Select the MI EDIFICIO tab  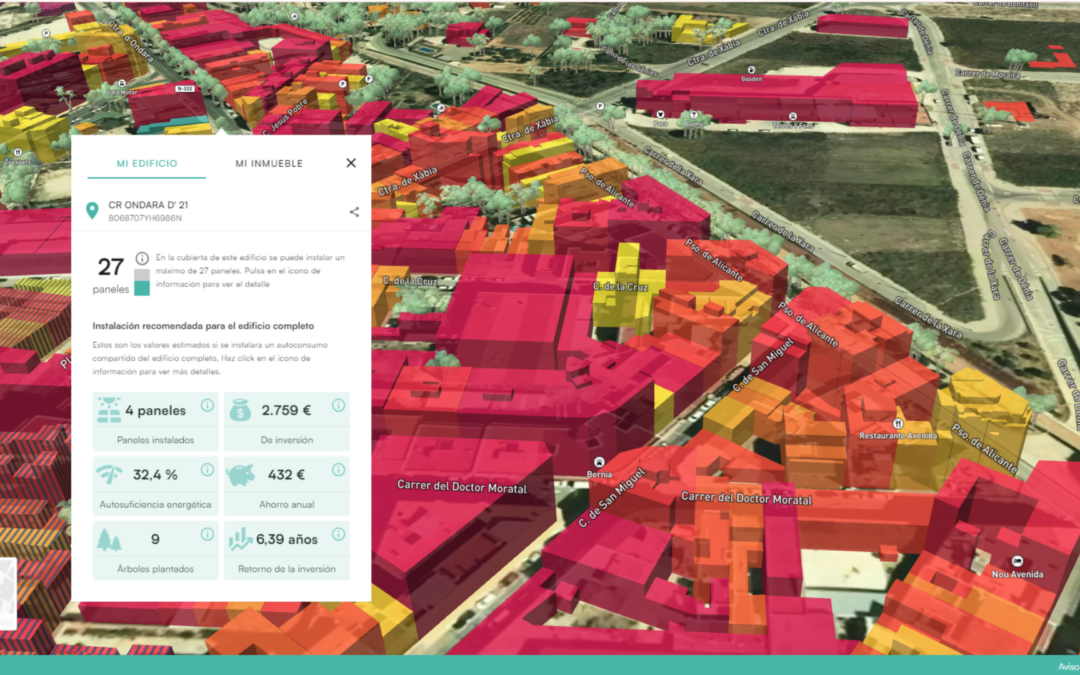click(147, 163)
